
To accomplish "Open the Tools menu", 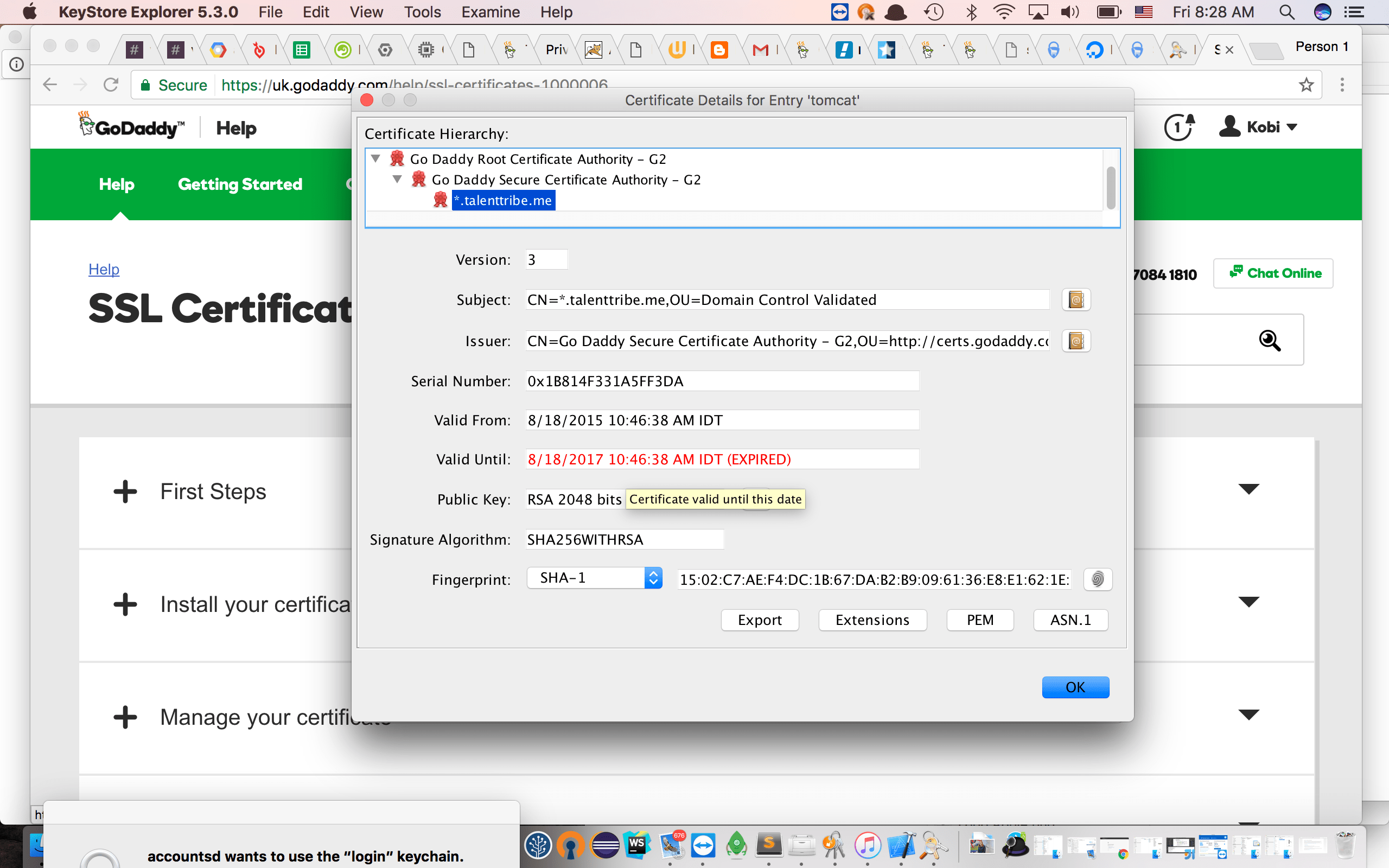I will [423, 12].
